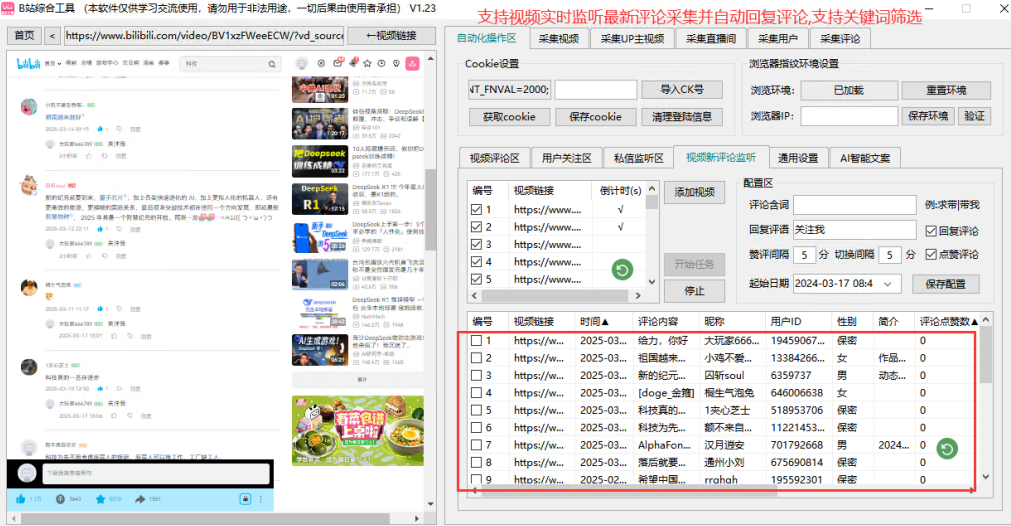Click avatar of commenter 1夹心芝士
Image resolution: width=1011 pixels, height=526 pixels.
click(x=28, y=367)
